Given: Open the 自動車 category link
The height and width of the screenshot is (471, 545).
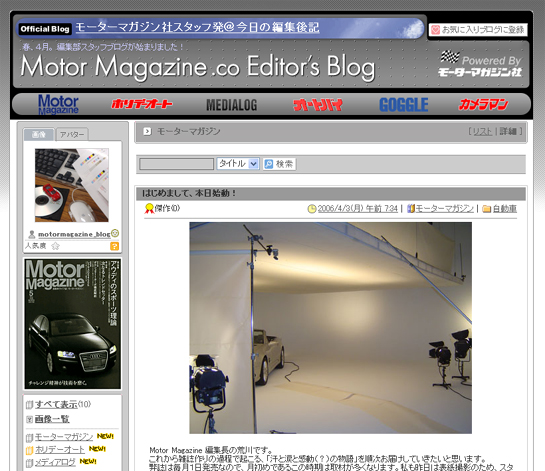Looking at the screenshot, I should click(505, 209).
